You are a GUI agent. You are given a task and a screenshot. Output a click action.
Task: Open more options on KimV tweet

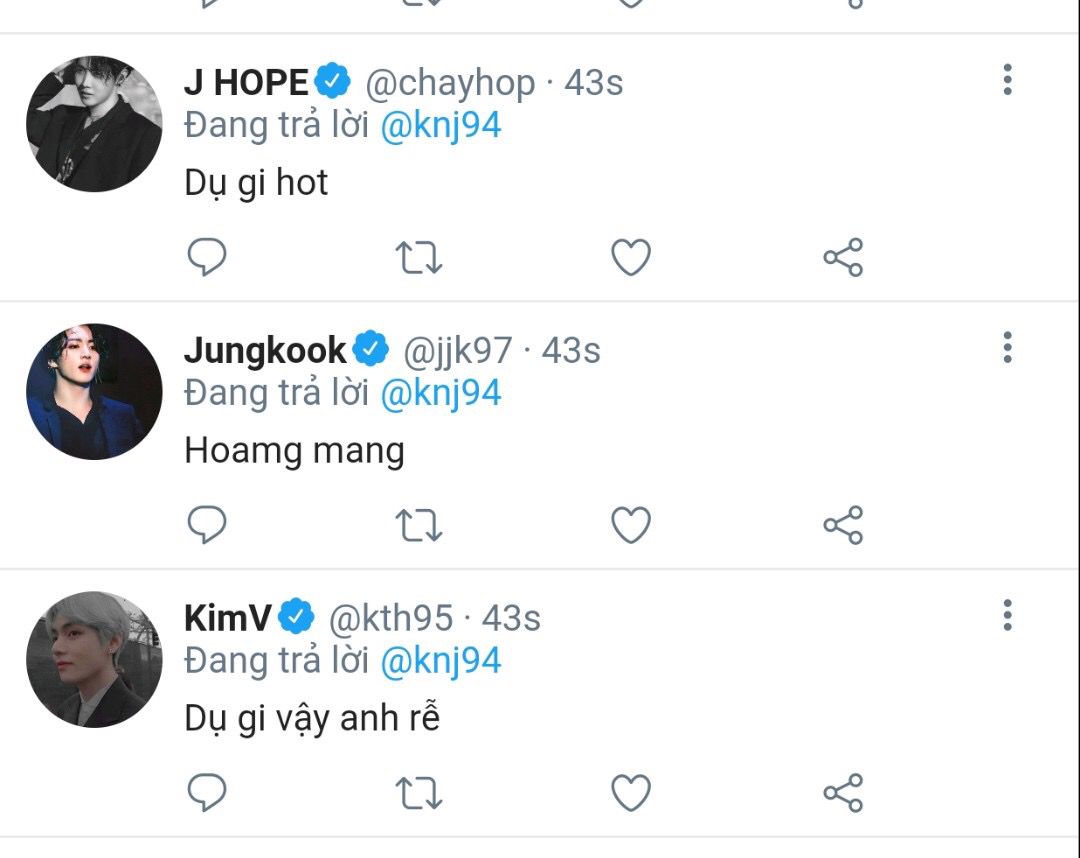pyautogui.click(x=1007, y=615)
